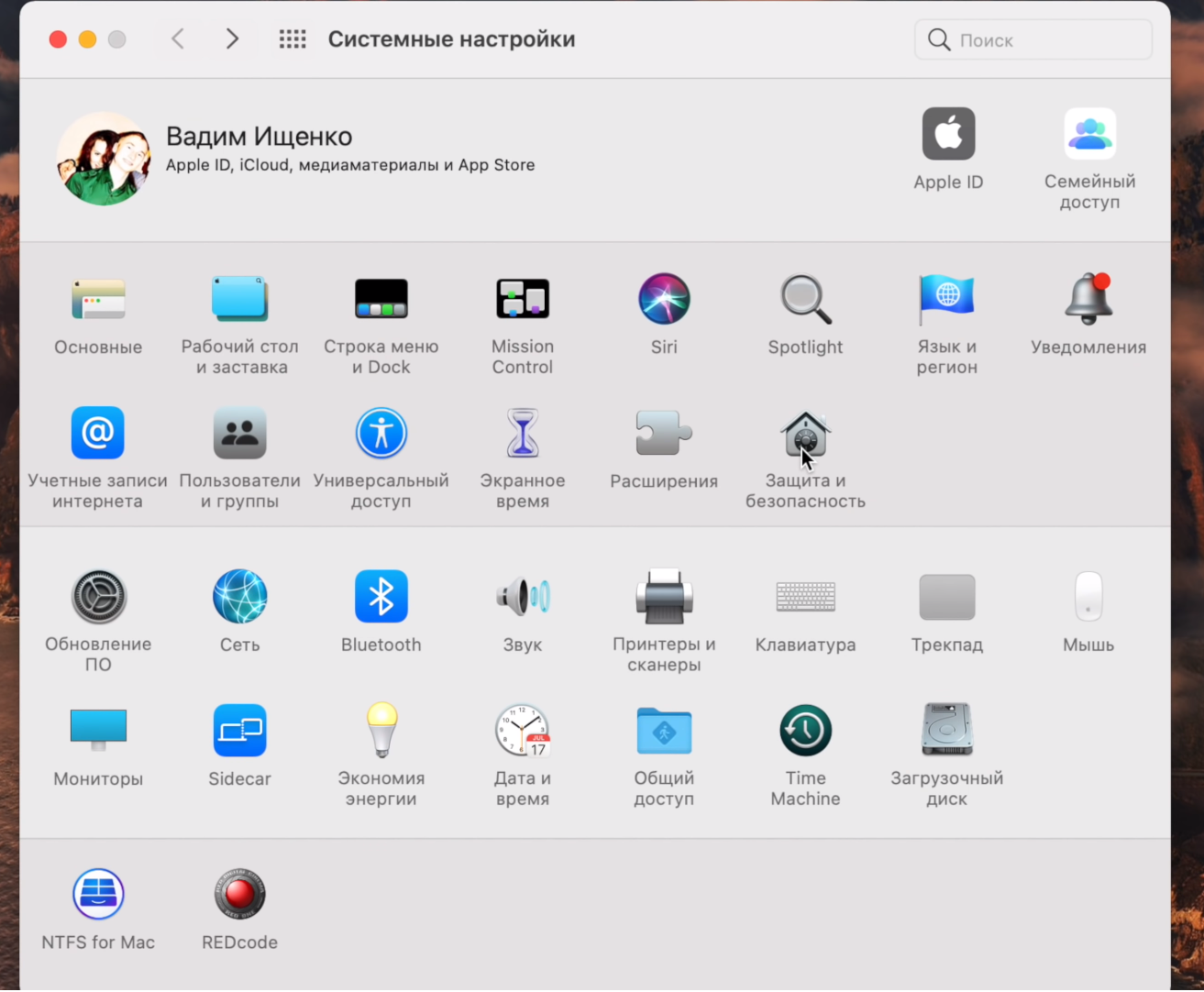Open Общий доступ sharing settings
Screen dimensions: 1204x992
[x=664, y=731]
